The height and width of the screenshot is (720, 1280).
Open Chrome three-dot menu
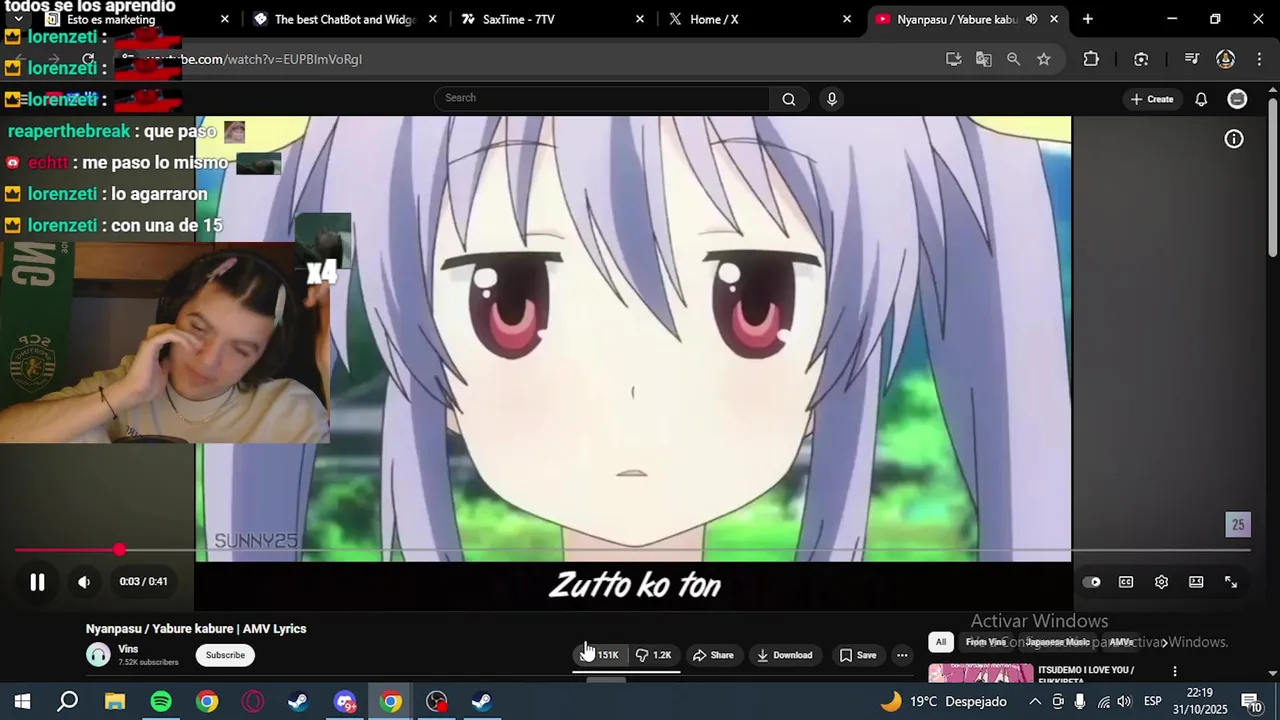pos(1257,59)
